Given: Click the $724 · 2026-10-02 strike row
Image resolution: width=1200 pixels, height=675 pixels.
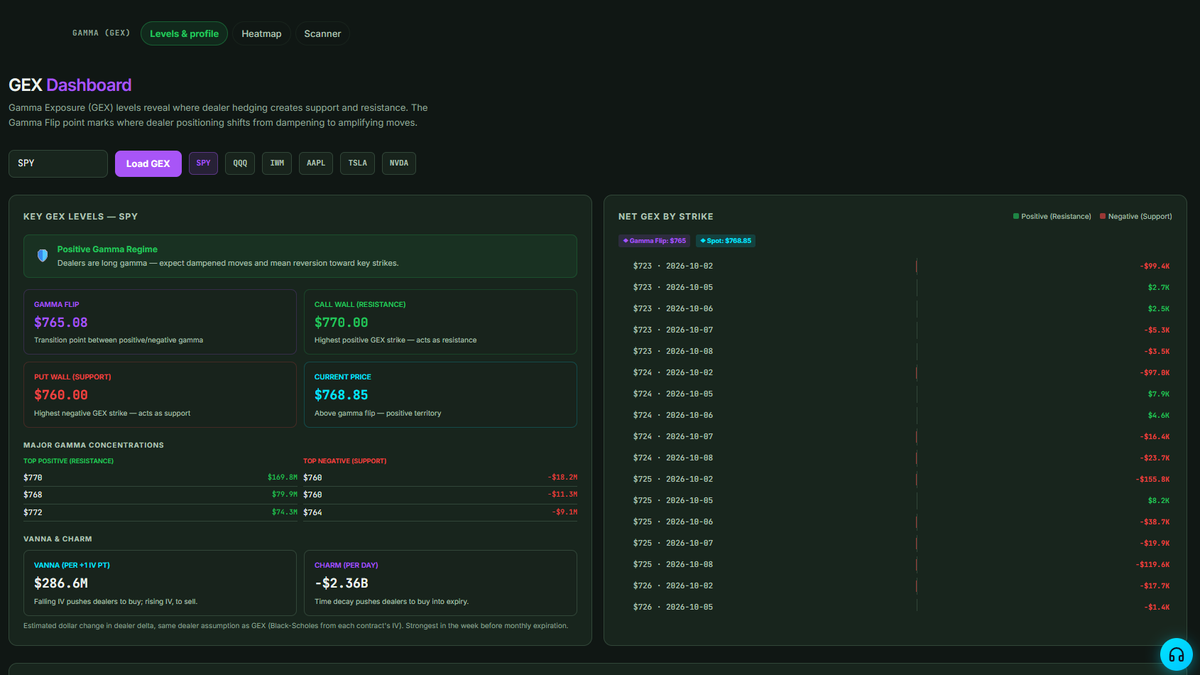Looking at the screenshot, I should (895, 372).
